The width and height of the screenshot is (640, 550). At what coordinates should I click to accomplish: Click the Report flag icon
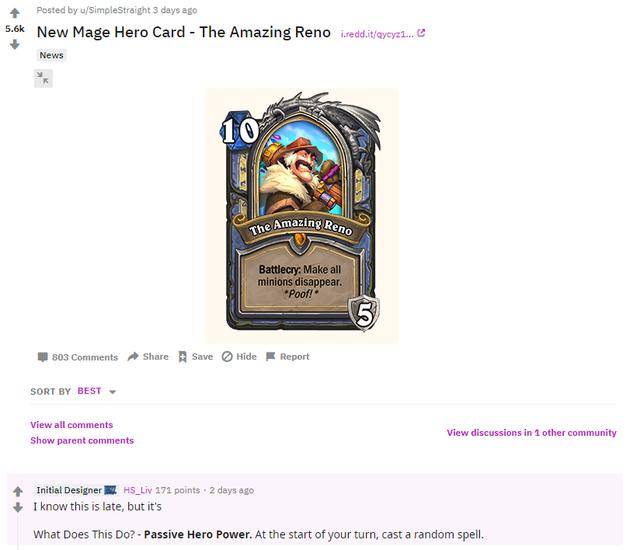pos(270,357)
